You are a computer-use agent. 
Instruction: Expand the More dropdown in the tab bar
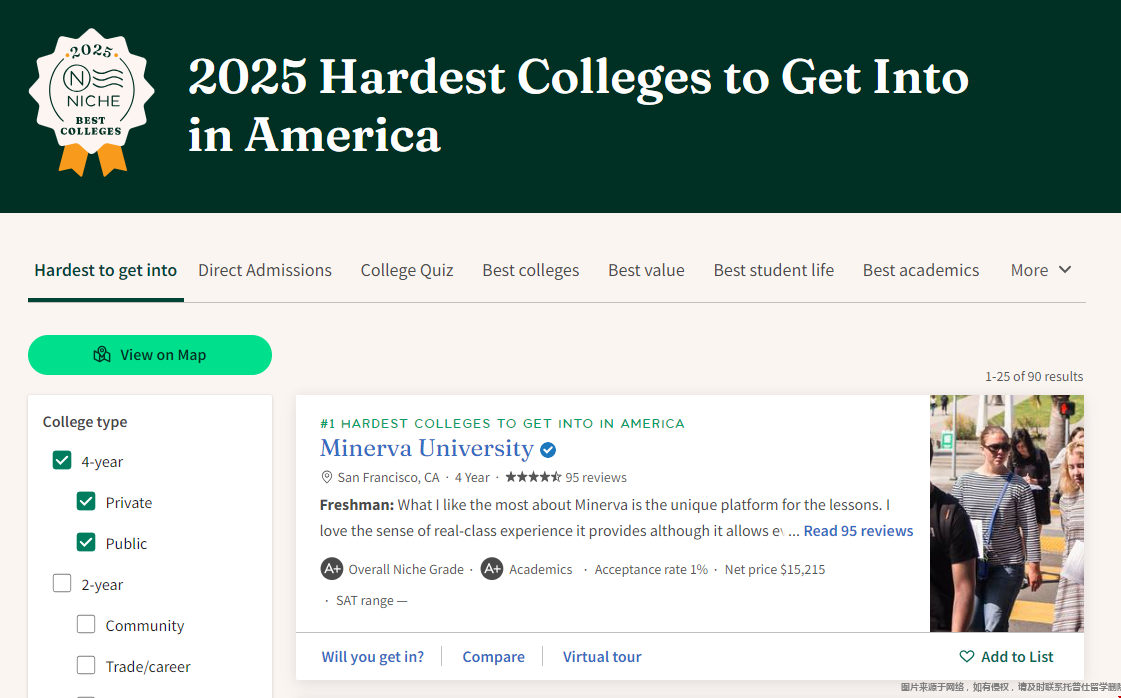(1041, 270)
